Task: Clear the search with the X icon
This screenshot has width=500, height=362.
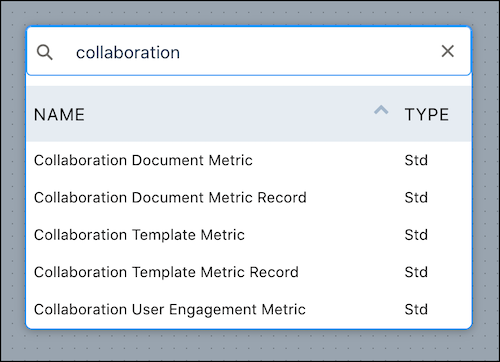Action: point(447,51)
